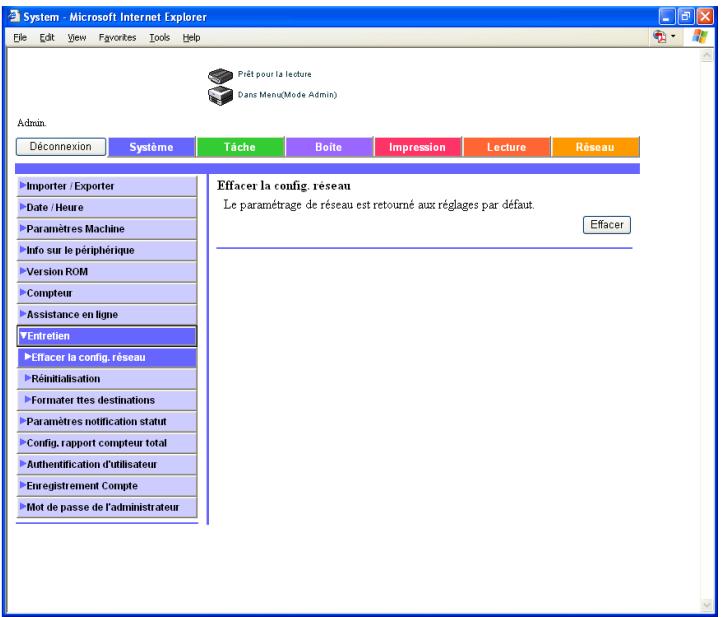
Task: Click the Internet Explorer title bar icon
Action: 14,17
